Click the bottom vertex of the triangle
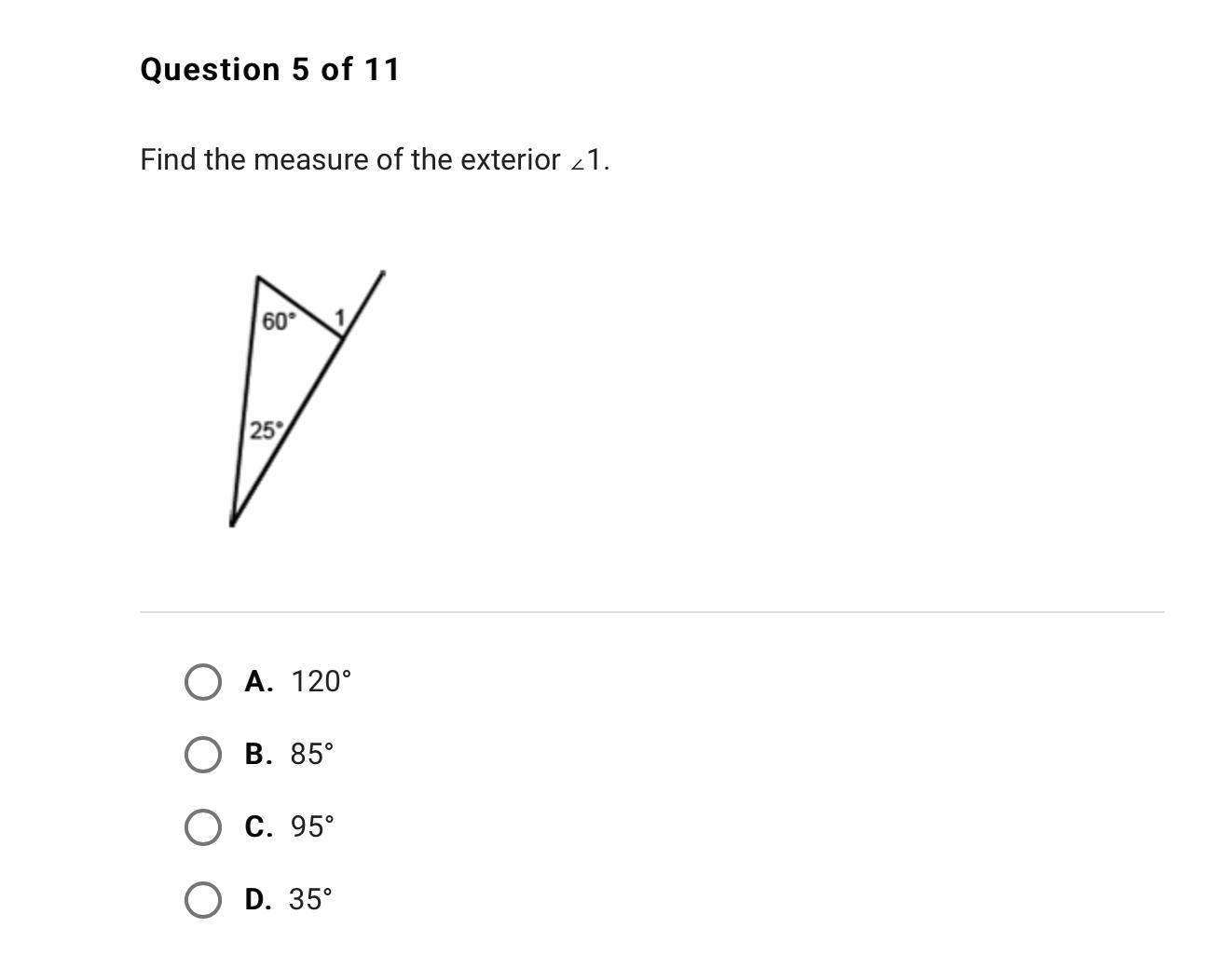This screenshot has width=1232, height=969. point(232,523)
